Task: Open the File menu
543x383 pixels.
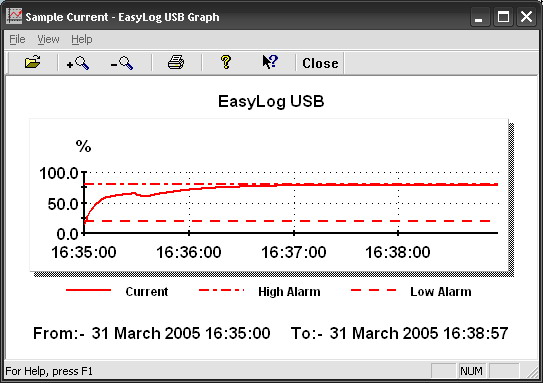Action: click(17, 39)
